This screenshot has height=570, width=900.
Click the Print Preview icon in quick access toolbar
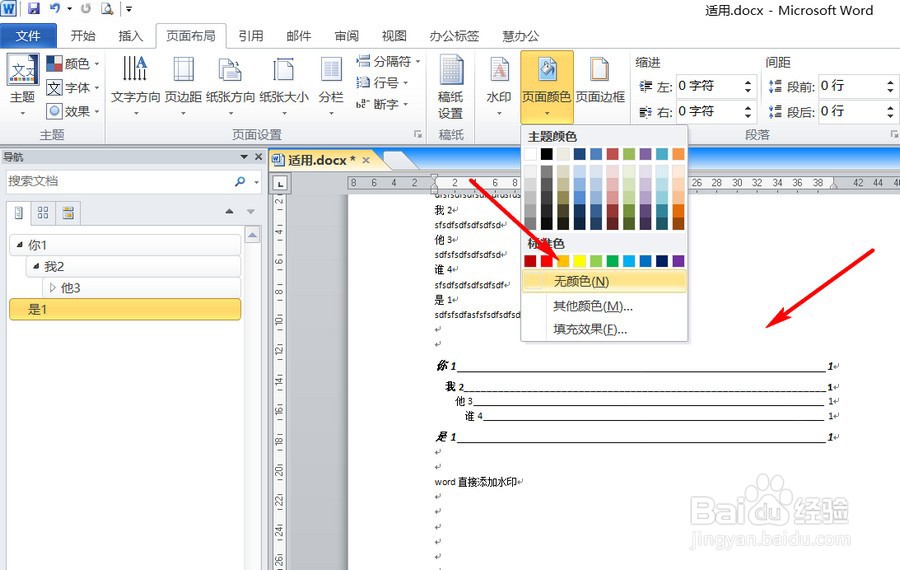tap(107, 9)
